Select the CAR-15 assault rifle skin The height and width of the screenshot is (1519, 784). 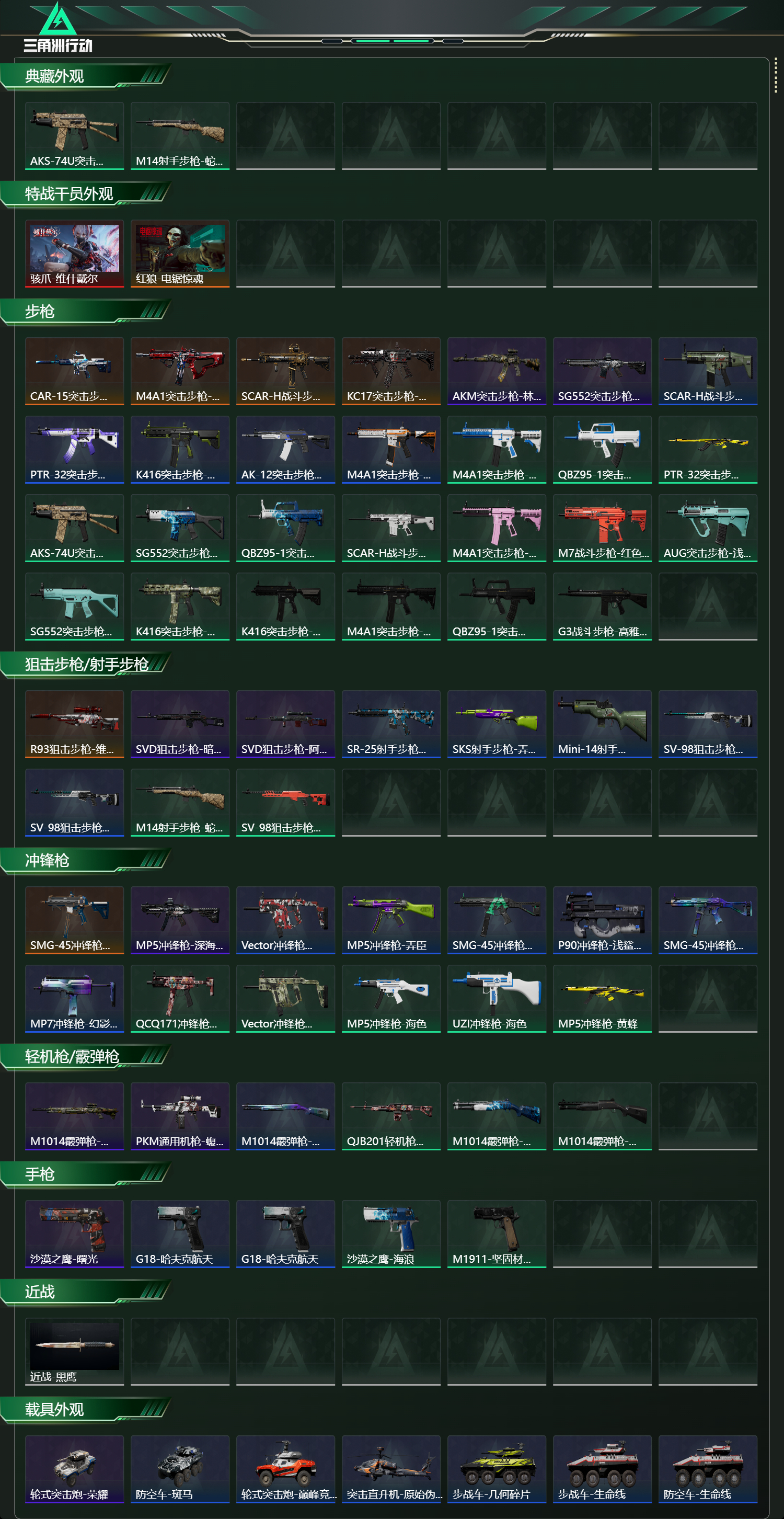[x=74, y=371]
